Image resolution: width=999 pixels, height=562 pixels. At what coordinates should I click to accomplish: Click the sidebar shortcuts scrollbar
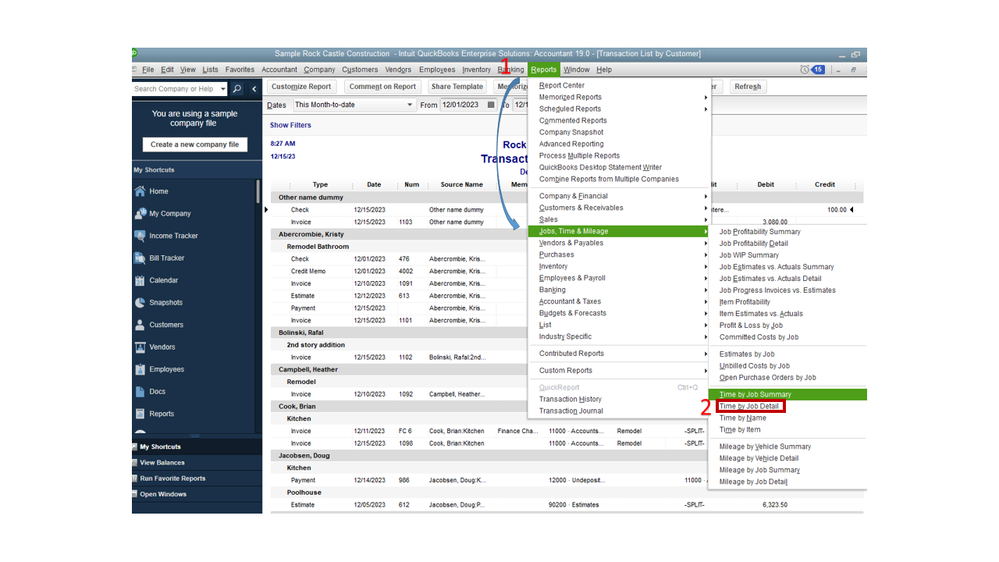pos(258,191)
